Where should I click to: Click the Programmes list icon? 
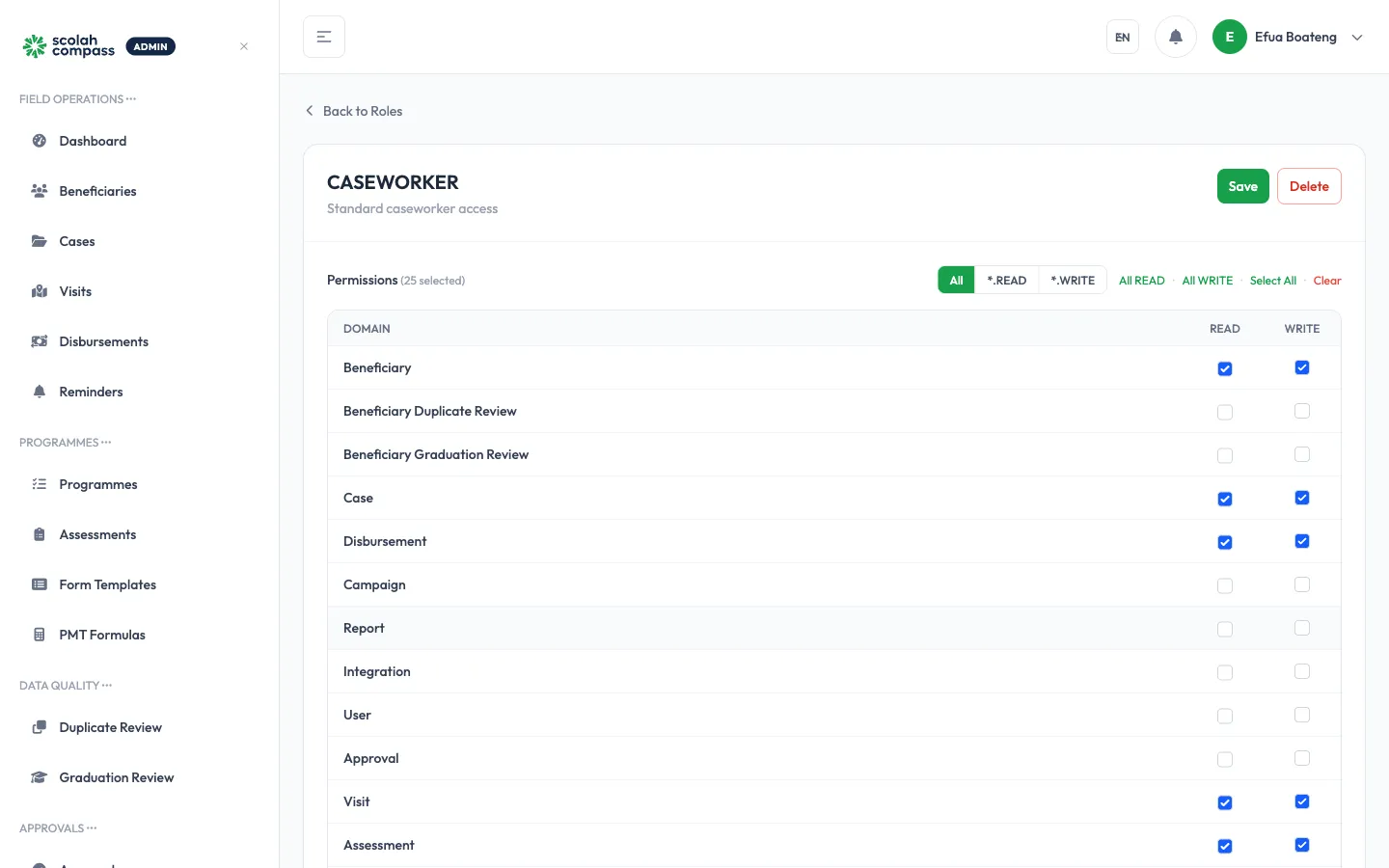(x=40, y=484)
